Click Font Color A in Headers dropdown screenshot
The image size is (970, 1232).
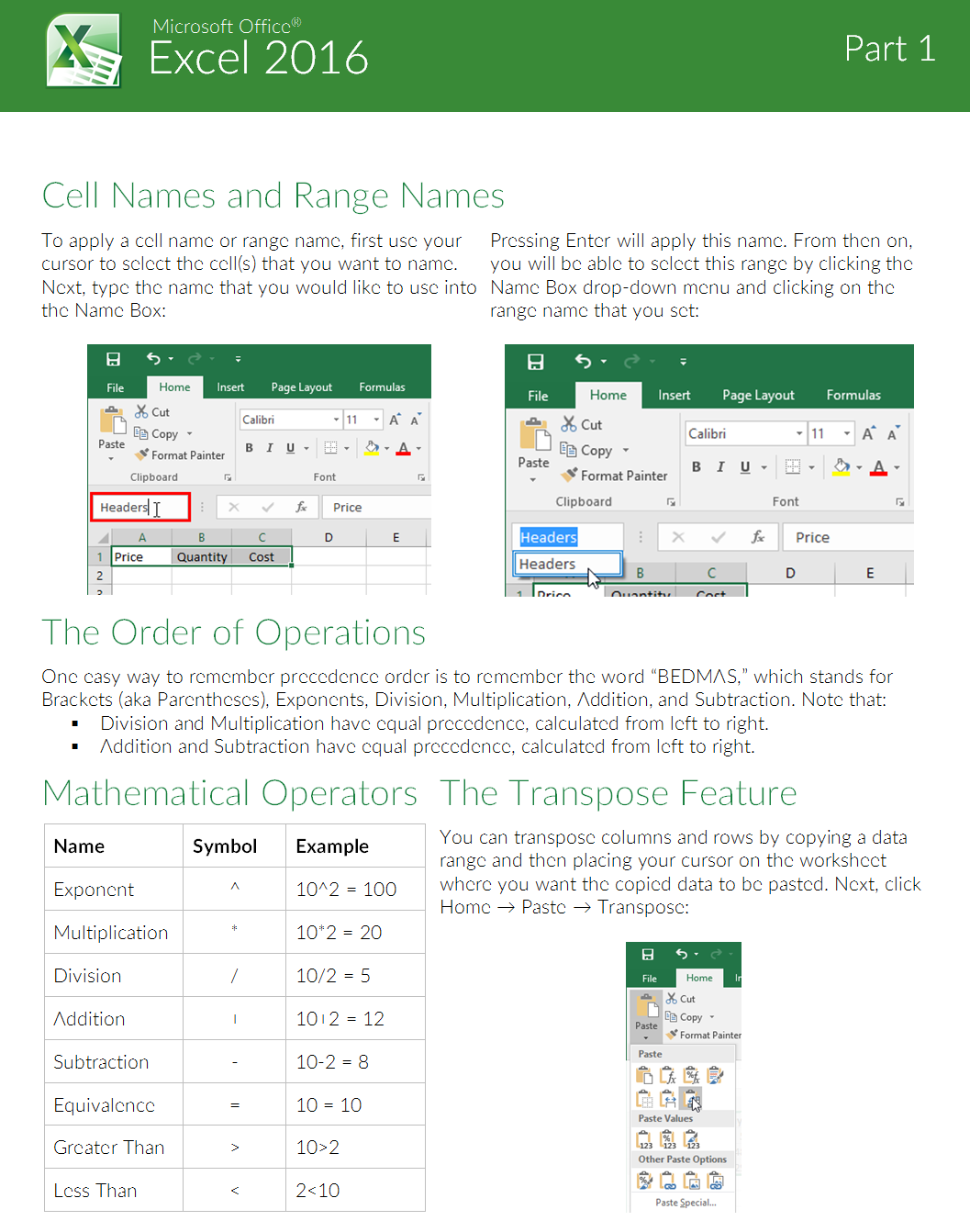[879, 466]
